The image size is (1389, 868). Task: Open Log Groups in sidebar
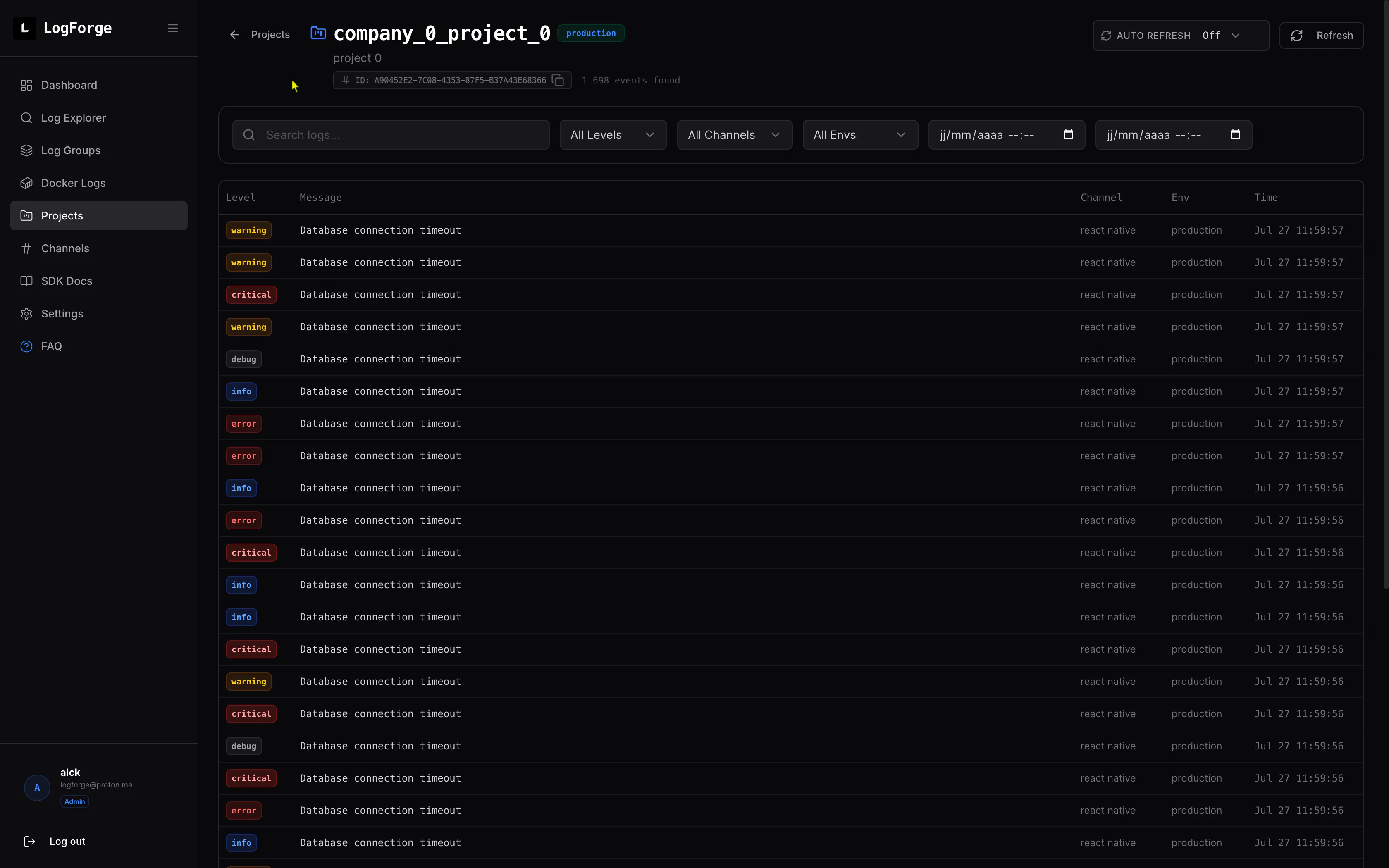coord(99,150)
